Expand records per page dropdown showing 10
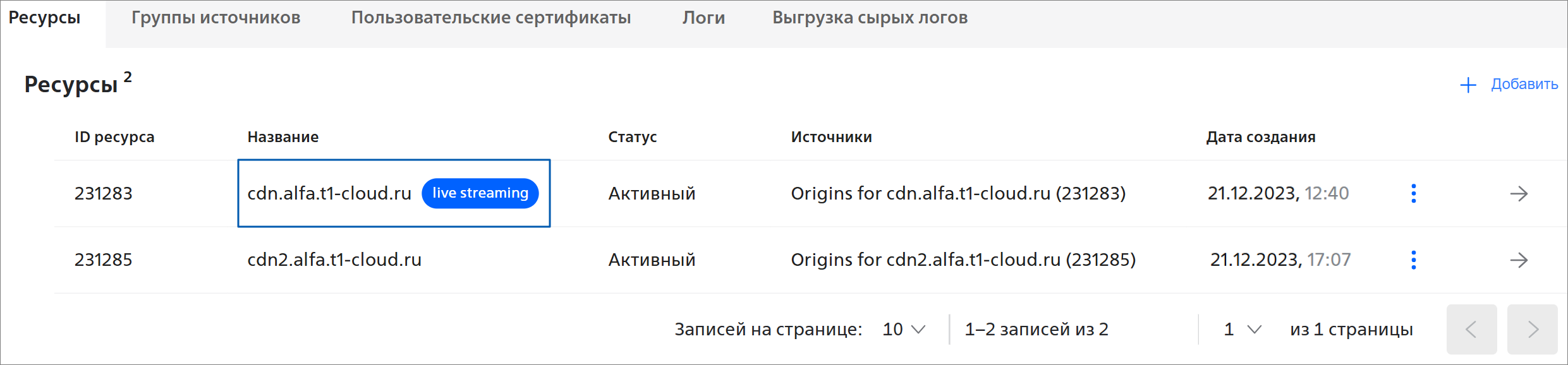Image resolution: width=1568 pixels, height=365 pixels. coord(904,329)
